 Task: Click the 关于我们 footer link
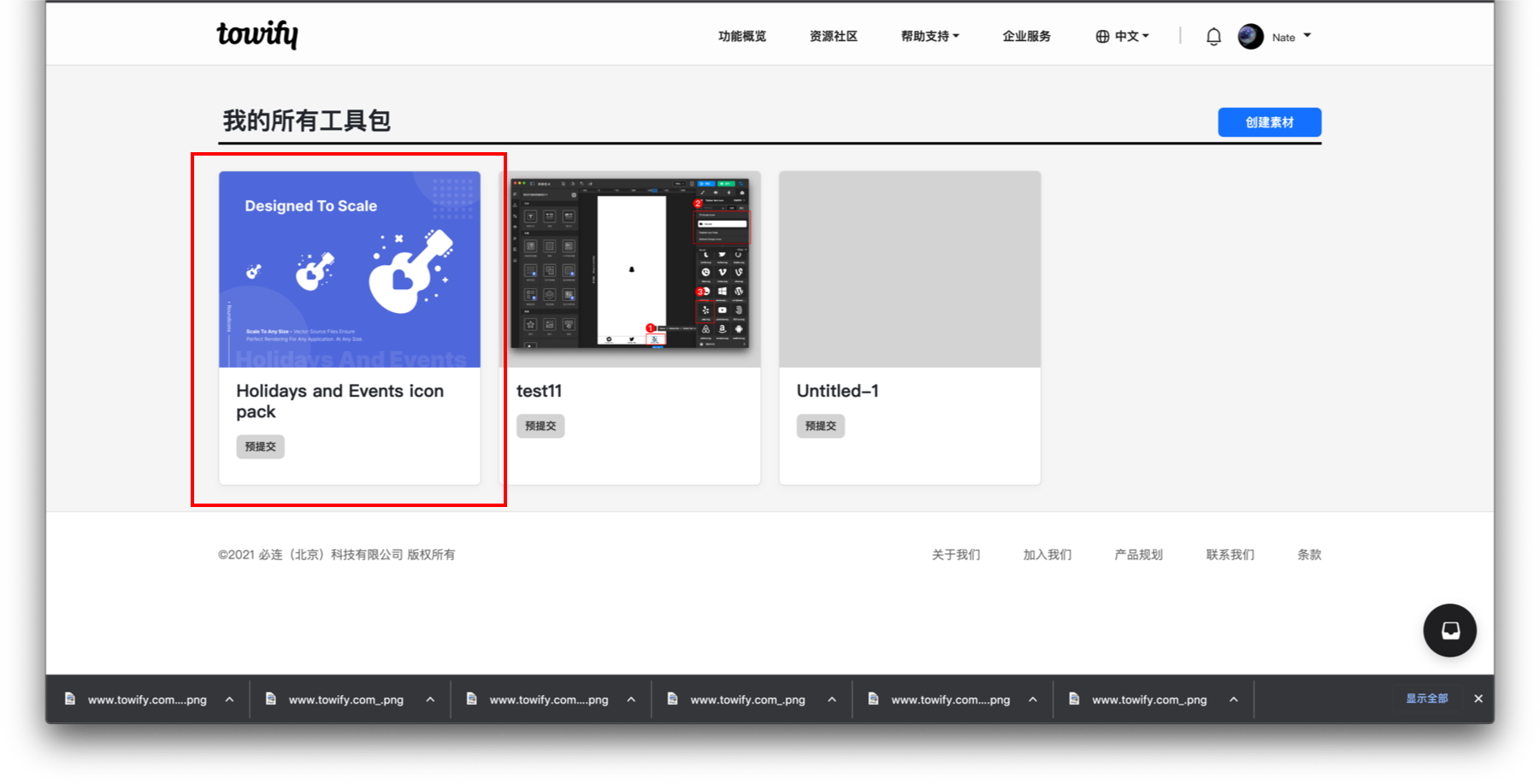[955, 554]
